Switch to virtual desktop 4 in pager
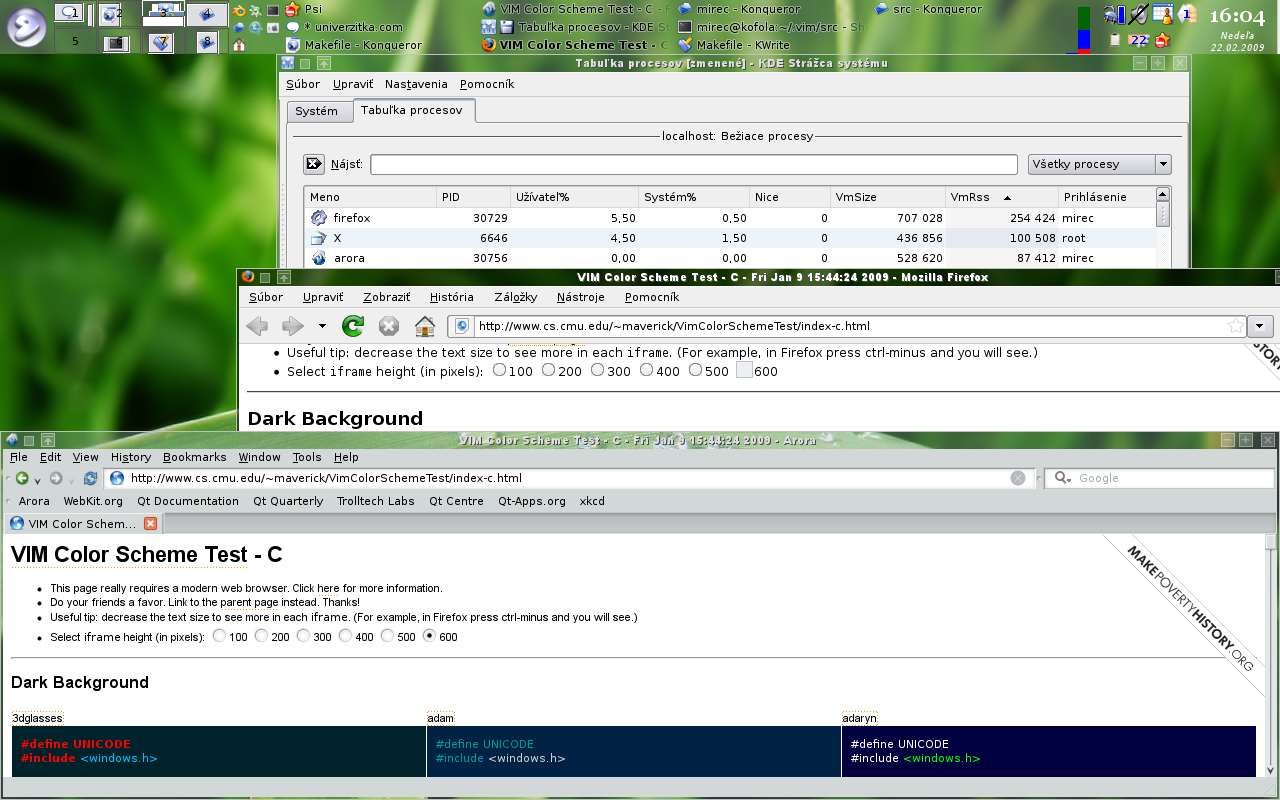The width and height of the screenshot is (1280, 800). (x=206, y=14)
